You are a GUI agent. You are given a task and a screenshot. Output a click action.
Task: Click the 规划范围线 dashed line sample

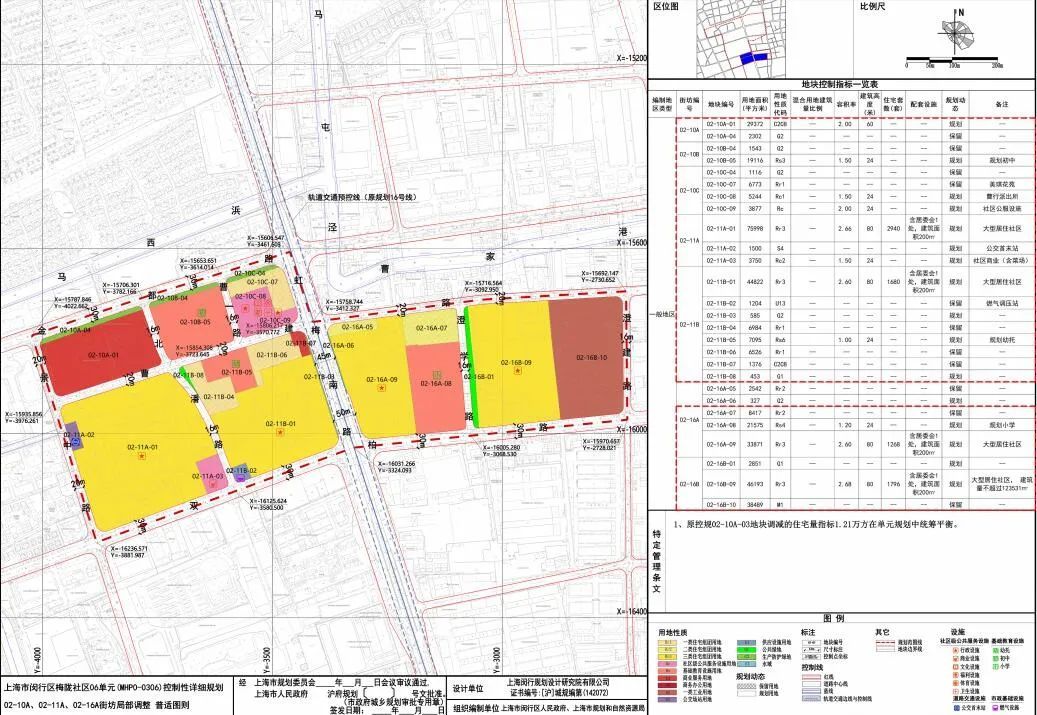pyautogui.click(x=886, y=642)
